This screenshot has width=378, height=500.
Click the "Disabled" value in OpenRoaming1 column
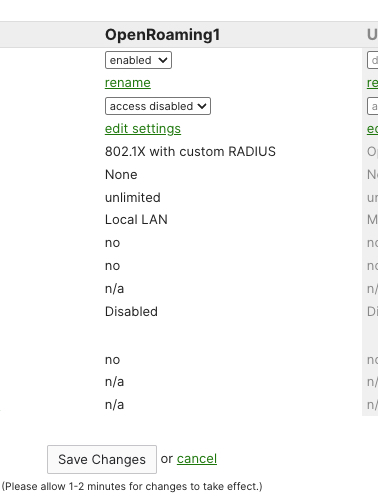tap(131, 311)
